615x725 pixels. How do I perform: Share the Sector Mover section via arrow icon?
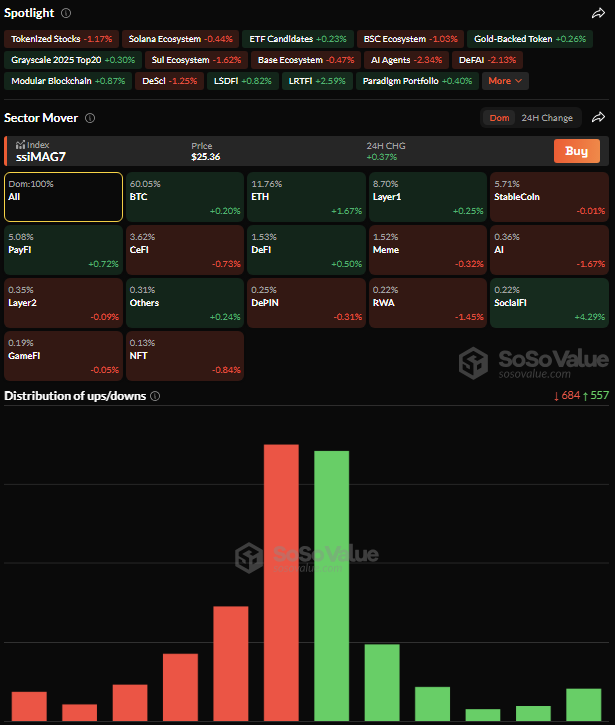point(598,117)
